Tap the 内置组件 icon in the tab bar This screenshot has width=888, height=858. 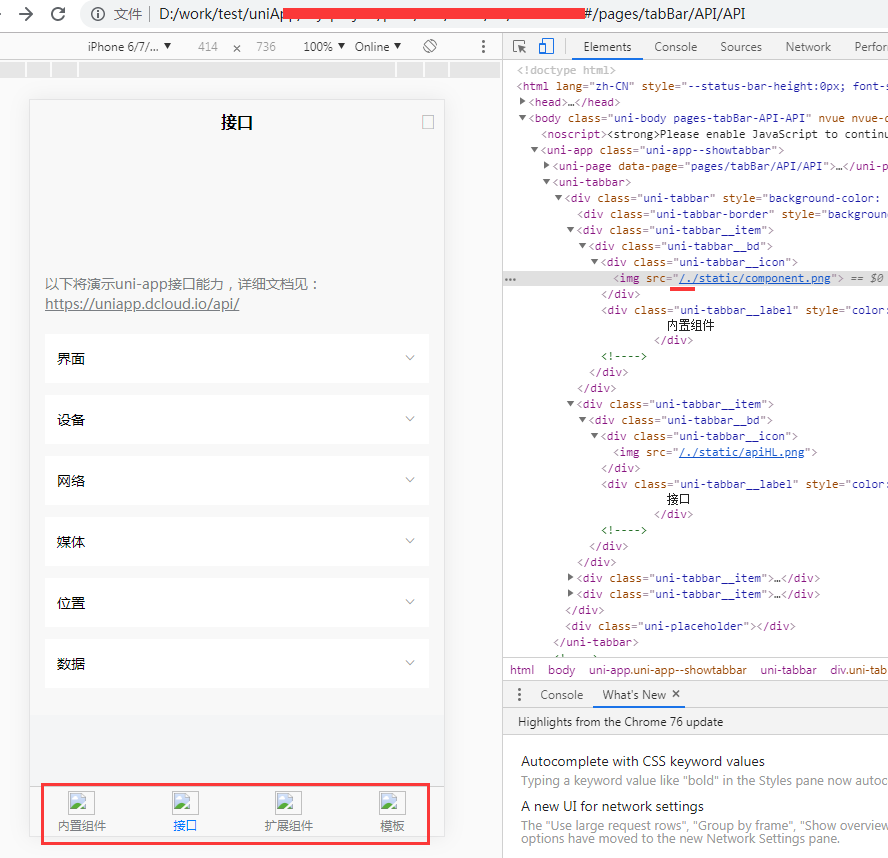click(x=80, y=802)
